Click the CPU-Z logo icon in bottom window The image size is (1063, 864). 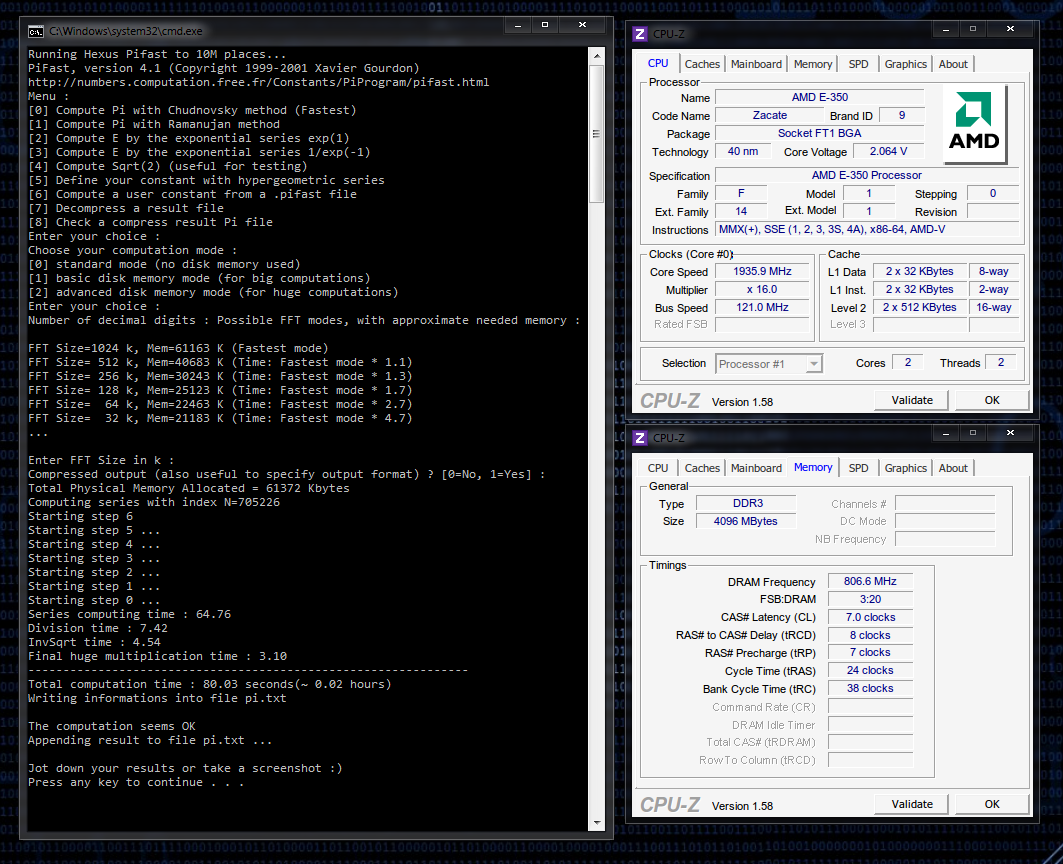point(639,437)
